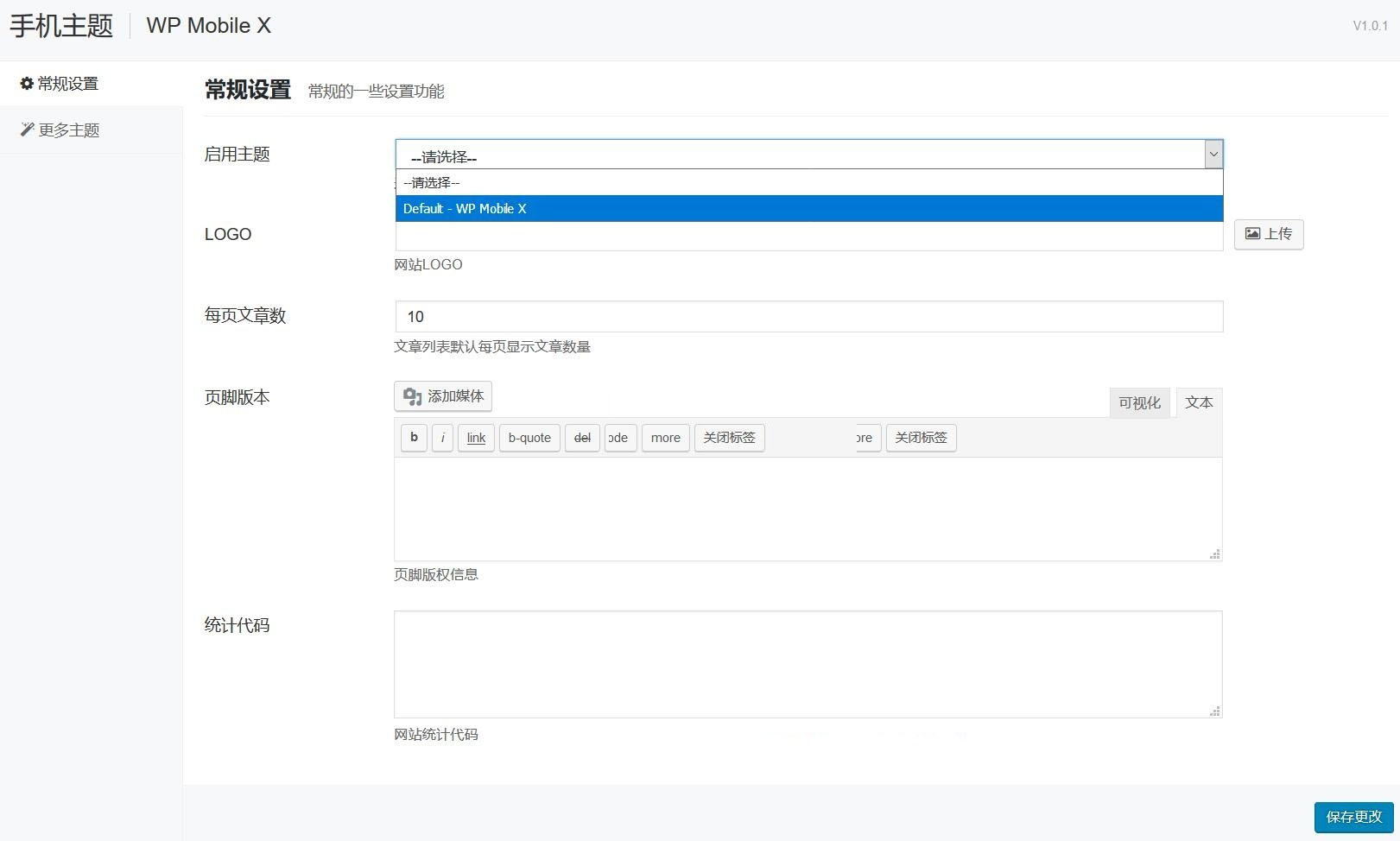Click the 每页文章数 input field
Screen dimensions: 1400x841
pos(808,316)
